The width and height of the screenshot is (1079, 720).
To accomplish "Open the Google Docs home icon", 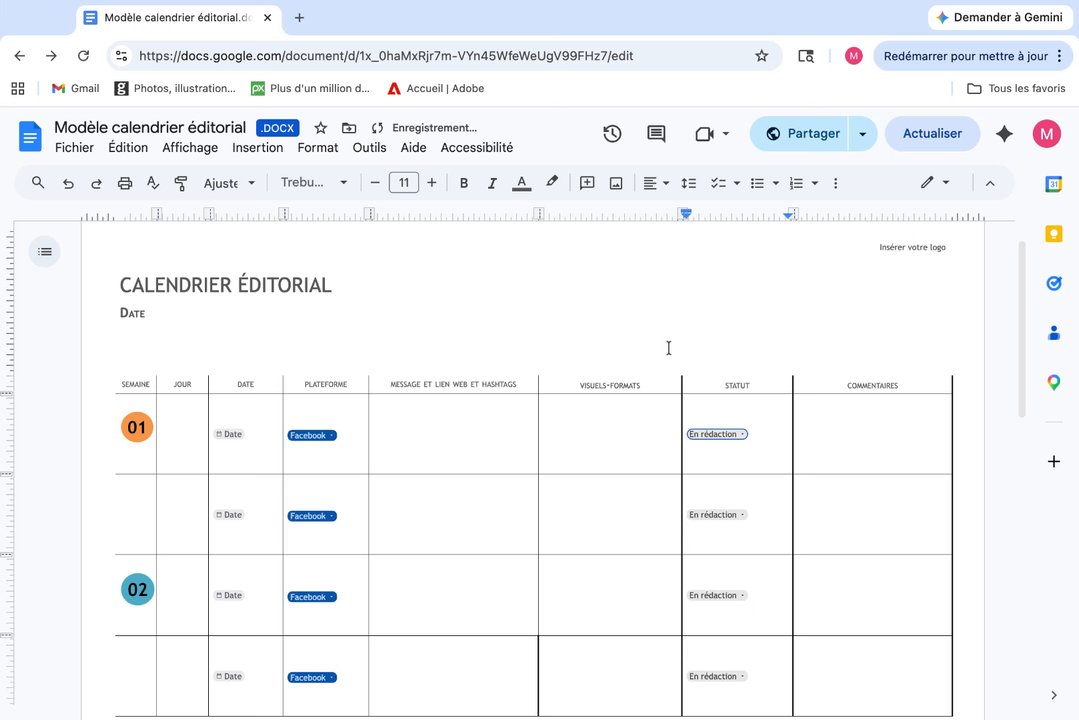I will point(30,136).
